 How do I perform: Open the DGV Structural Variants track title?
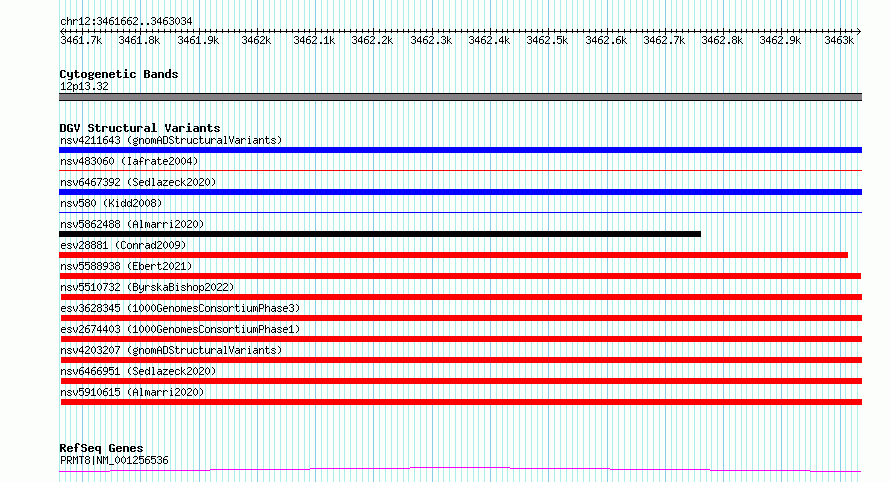[140, 128]
